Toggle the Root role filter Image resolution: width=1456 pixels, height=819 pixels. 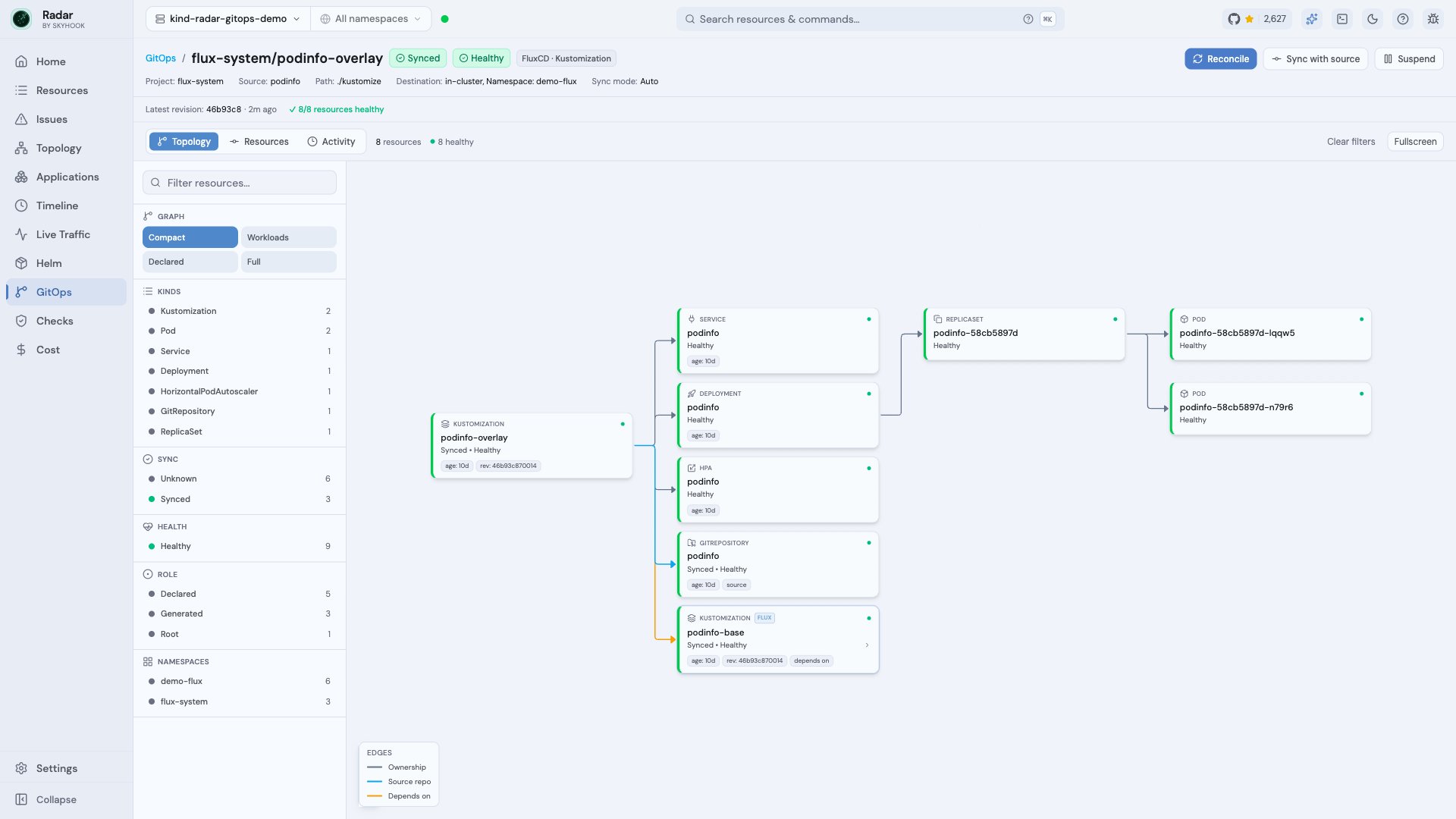(x=240, y=634)
